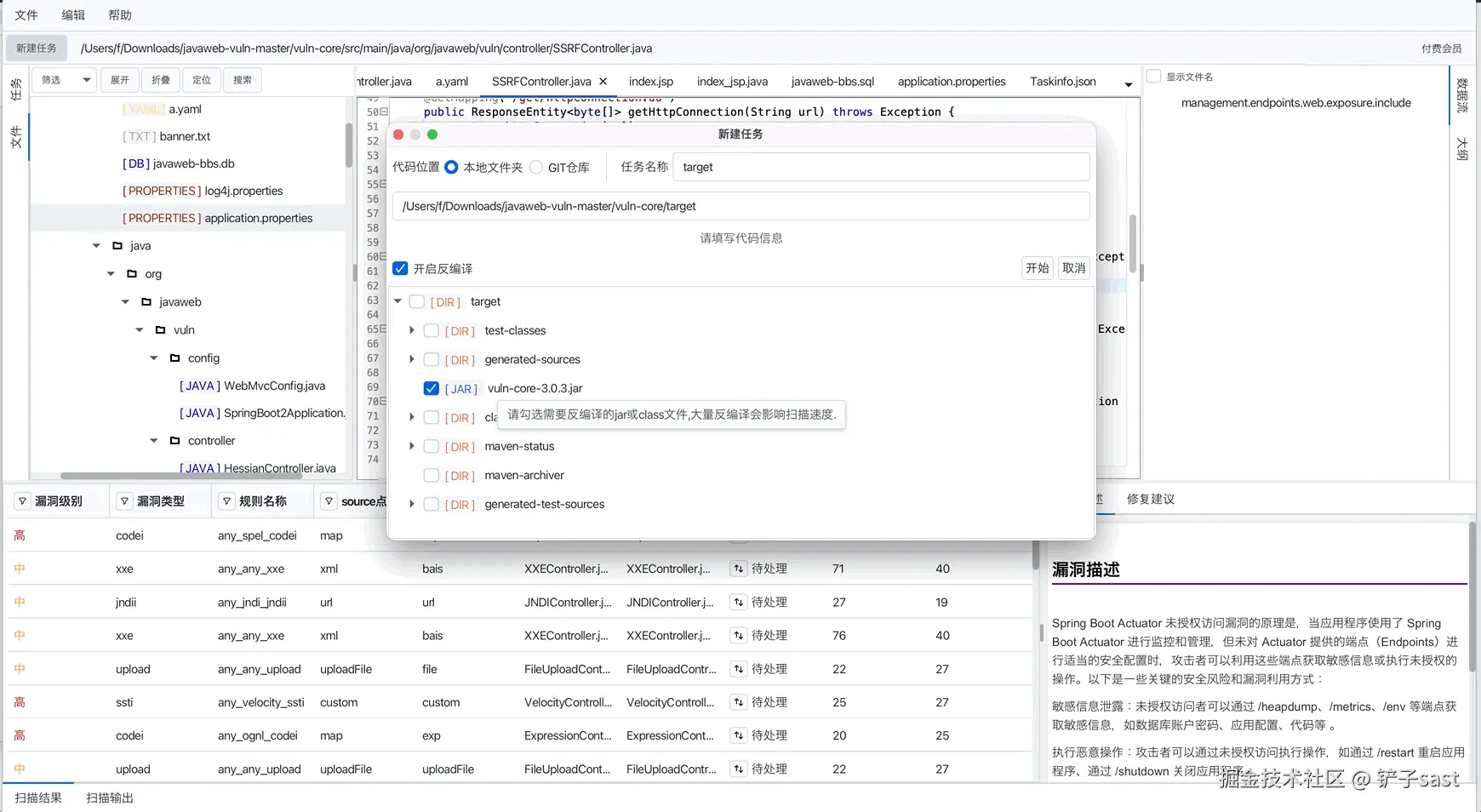Click the status swap icon in the line-76 XXEController row
The height and width of the screenshot is (812, 1481).
738,635
